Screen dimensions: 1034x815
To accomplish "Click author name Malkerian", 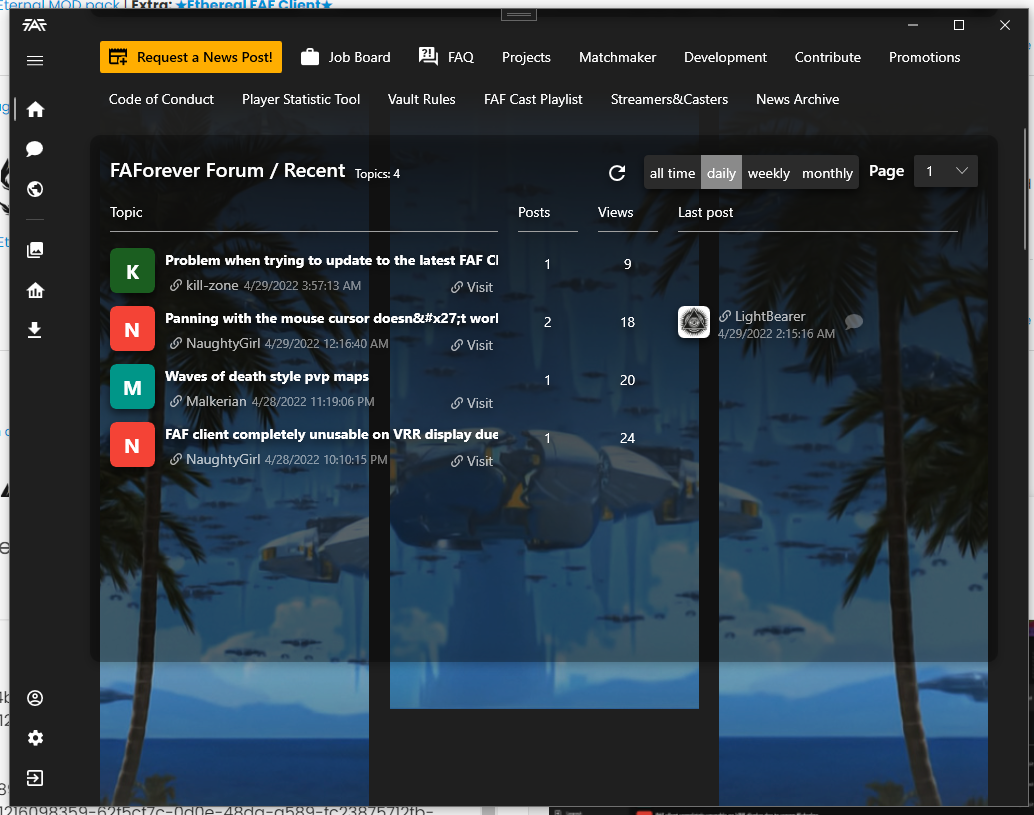I will [216, 402].
